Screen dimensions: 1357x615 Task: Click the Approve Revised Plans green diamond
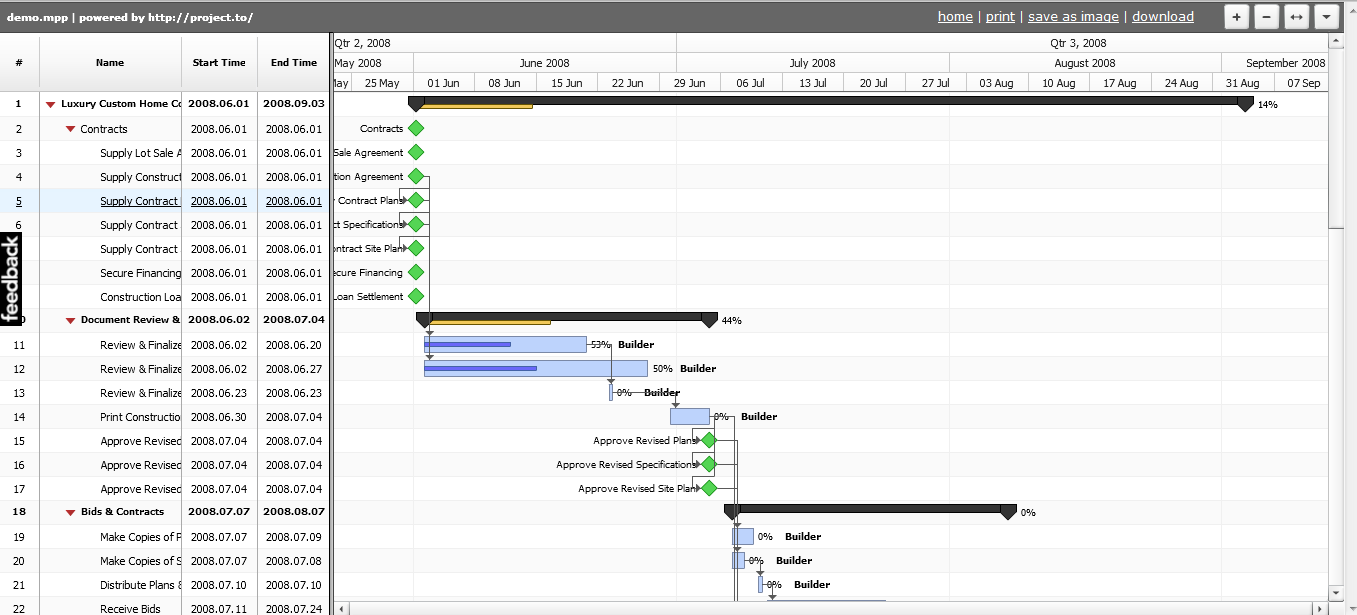[x=709, y=440]
